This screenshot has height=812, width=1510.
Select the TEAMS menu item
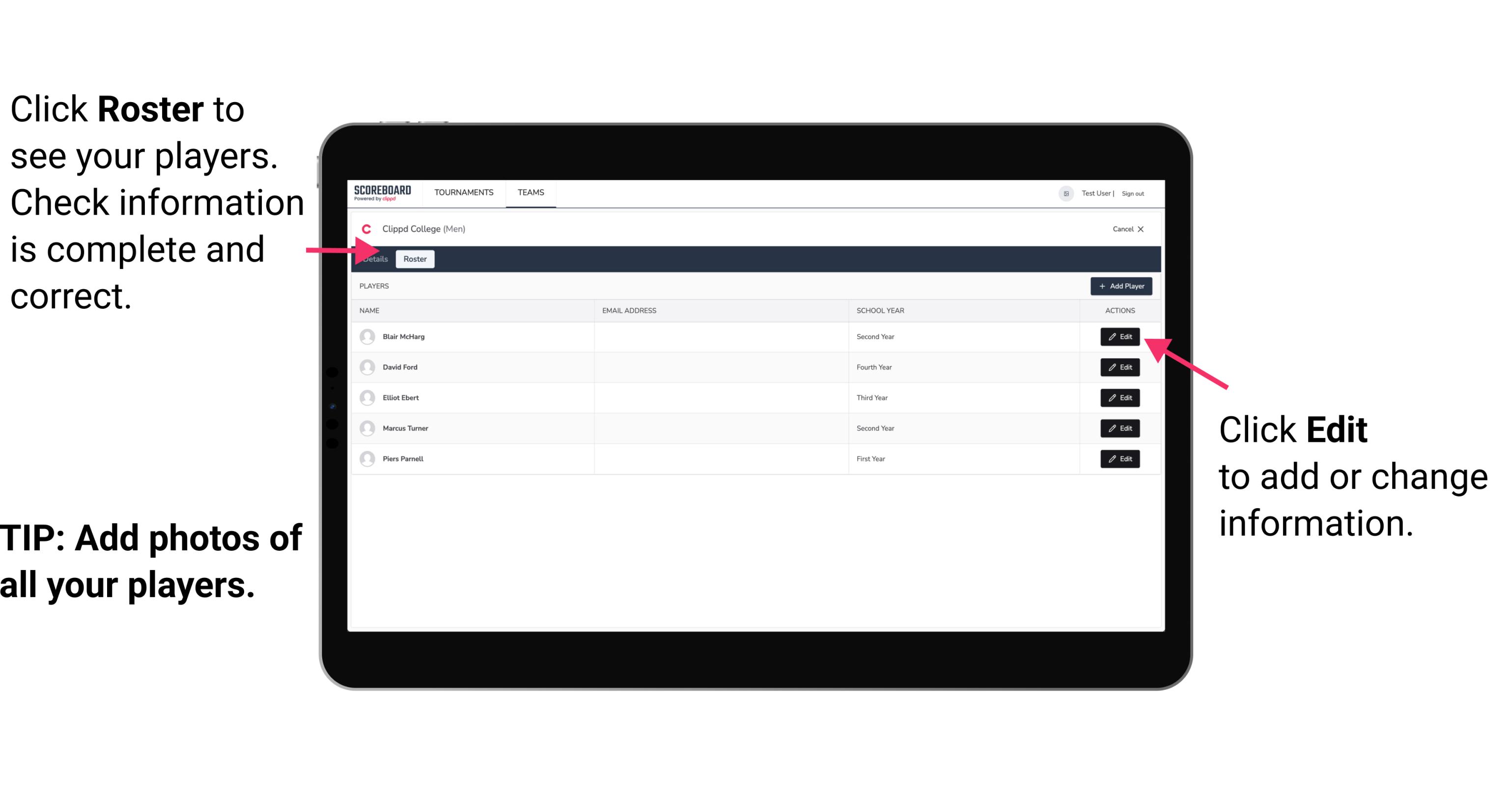pyautogui.click(x=530, y=192)
